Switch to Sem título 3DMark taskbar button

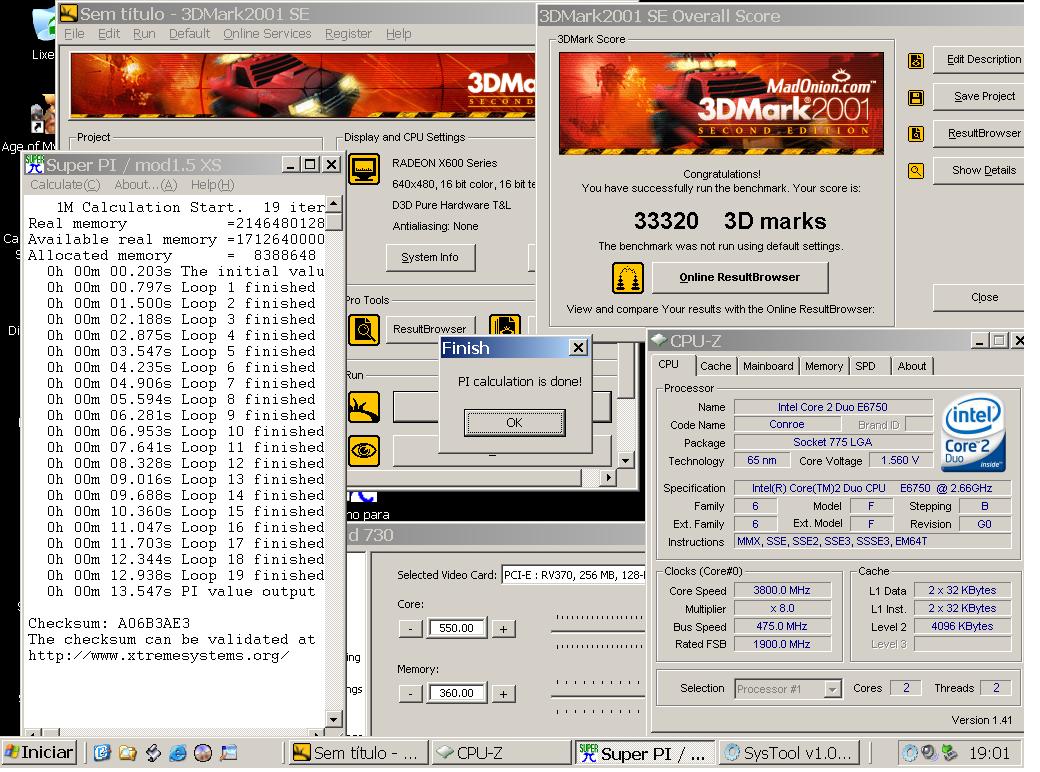click(x=359, y=753)
